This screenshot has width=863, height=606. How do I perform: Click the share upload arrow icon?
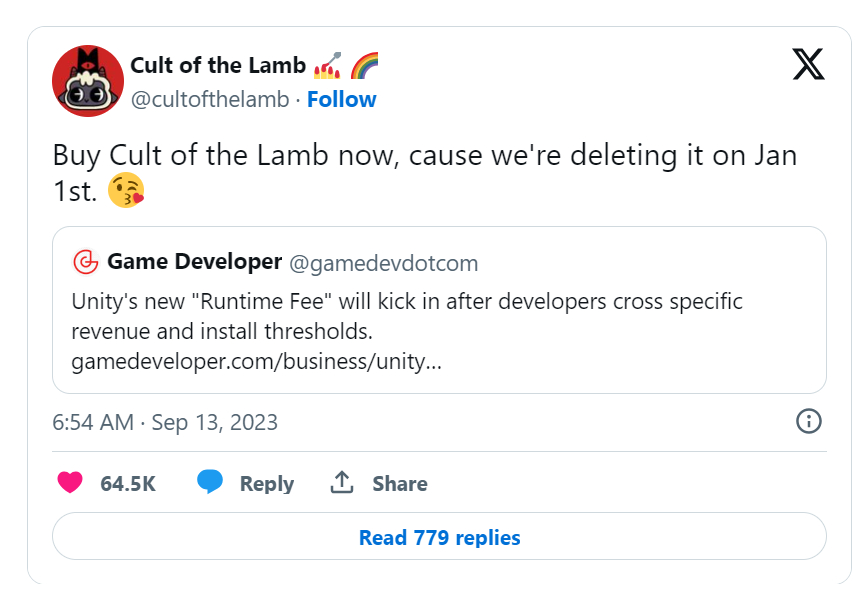click(x=342, y=483)
